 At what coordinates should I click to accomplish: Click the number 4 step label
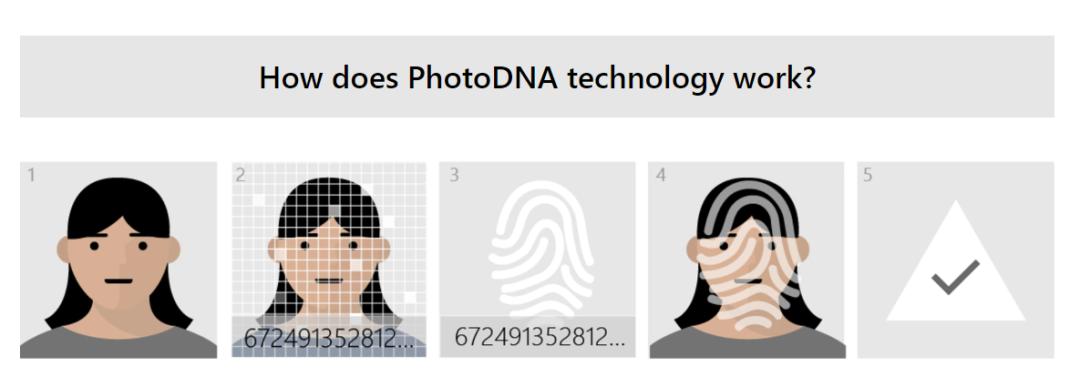click(x=661, y=175)
